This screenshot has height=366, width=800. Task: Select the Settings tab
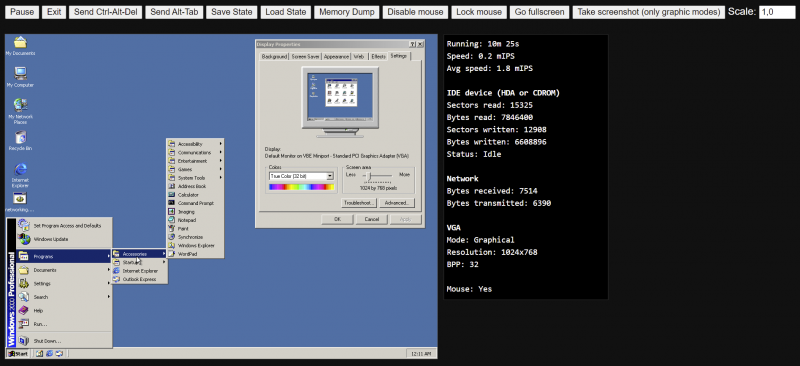coord(398,56)
